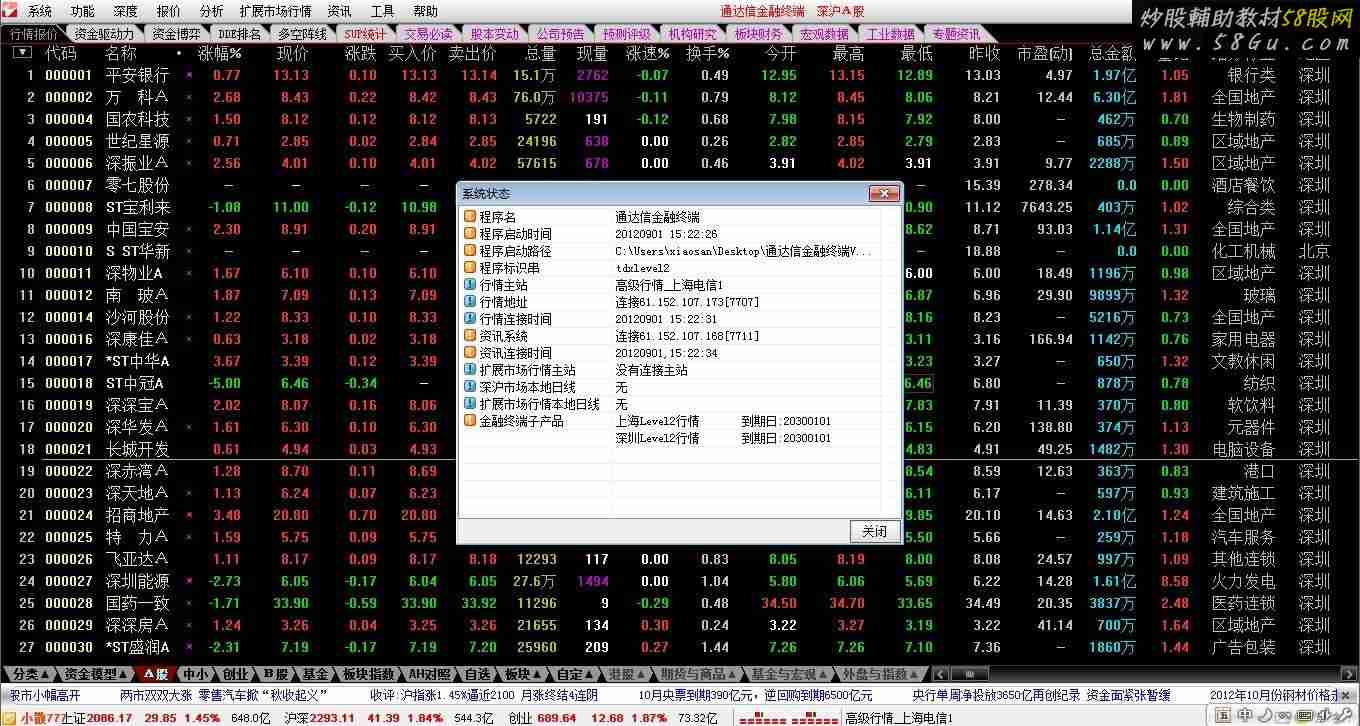This screenshot has width=1360, height=726.
Task: Sort by the 总量 column header
Action: (540, 53)
